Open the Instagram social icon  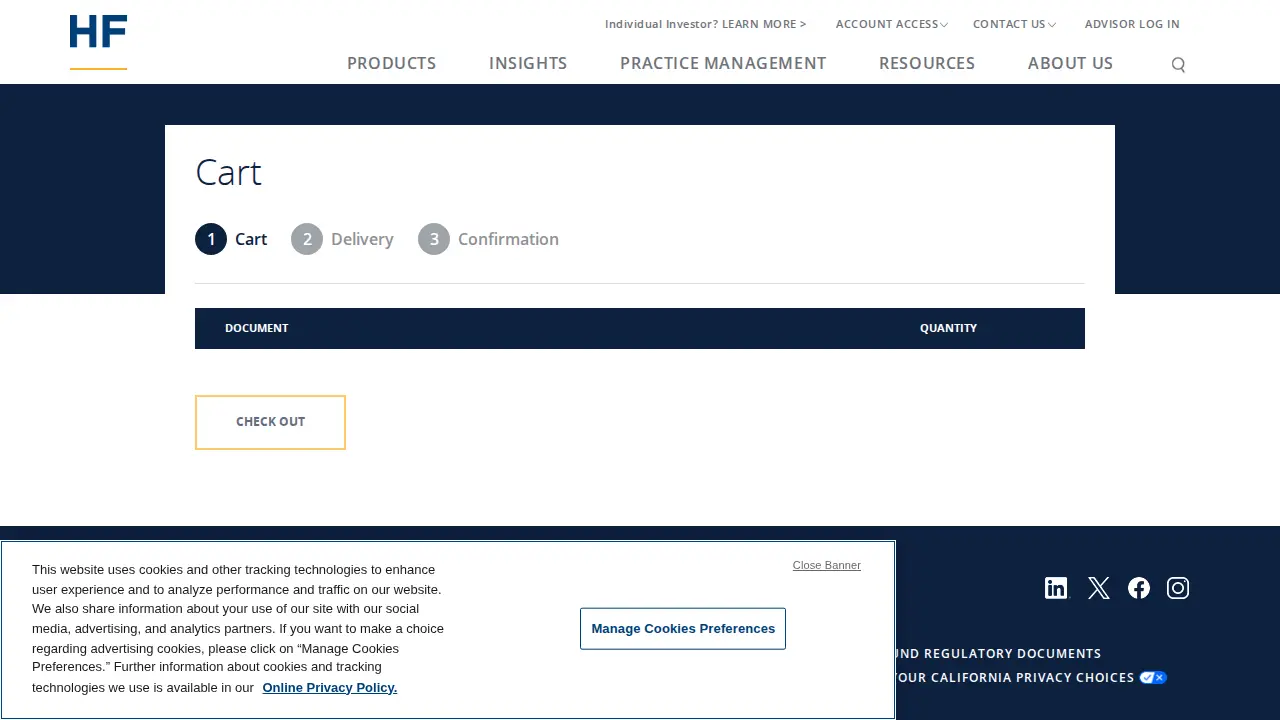tap(1178, 588)
